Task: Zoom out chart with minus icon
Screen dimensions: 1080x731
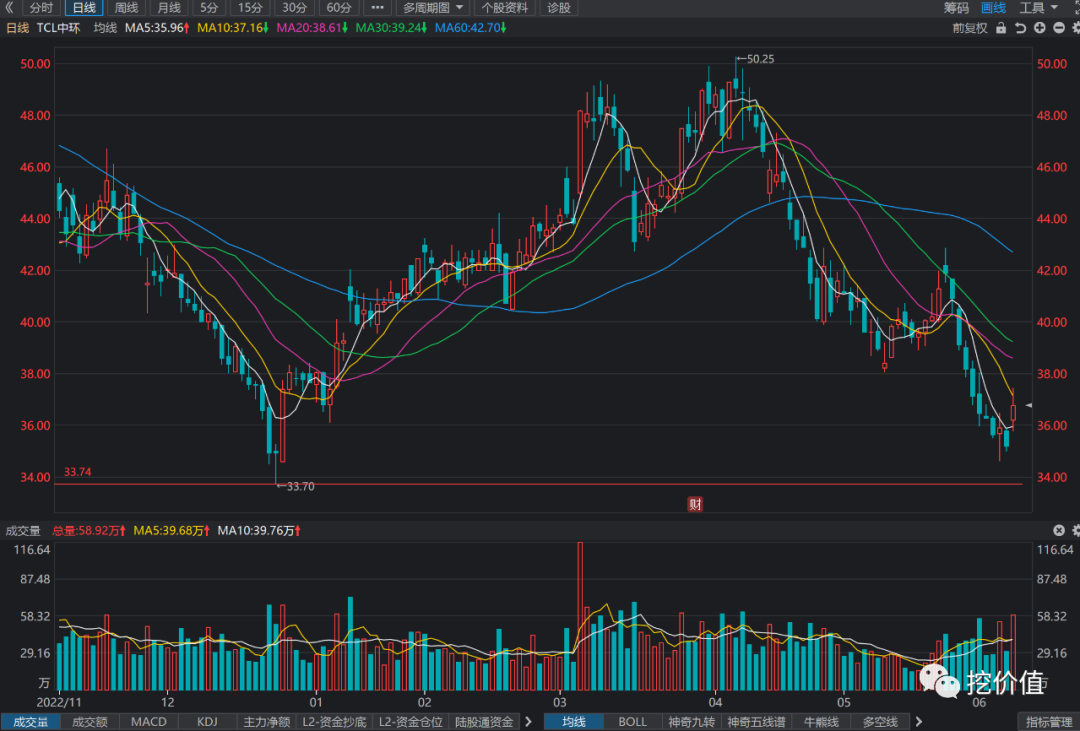Action: point(1058,28)
